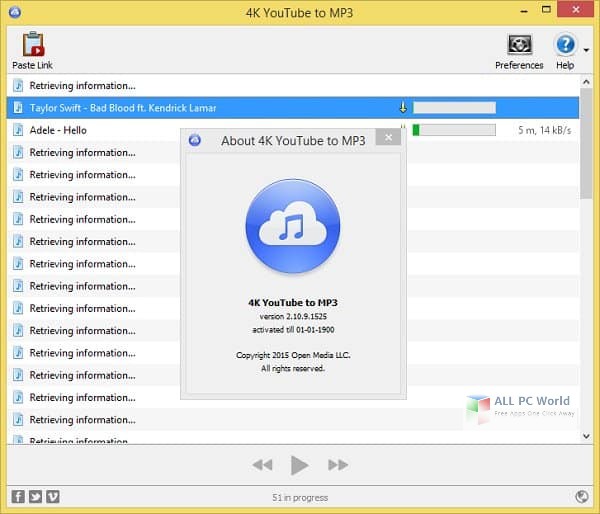This screenshot has height=514, width=600.
Task: Minimize the 4K YouTube to MP3 window
Action: [524, 11]
